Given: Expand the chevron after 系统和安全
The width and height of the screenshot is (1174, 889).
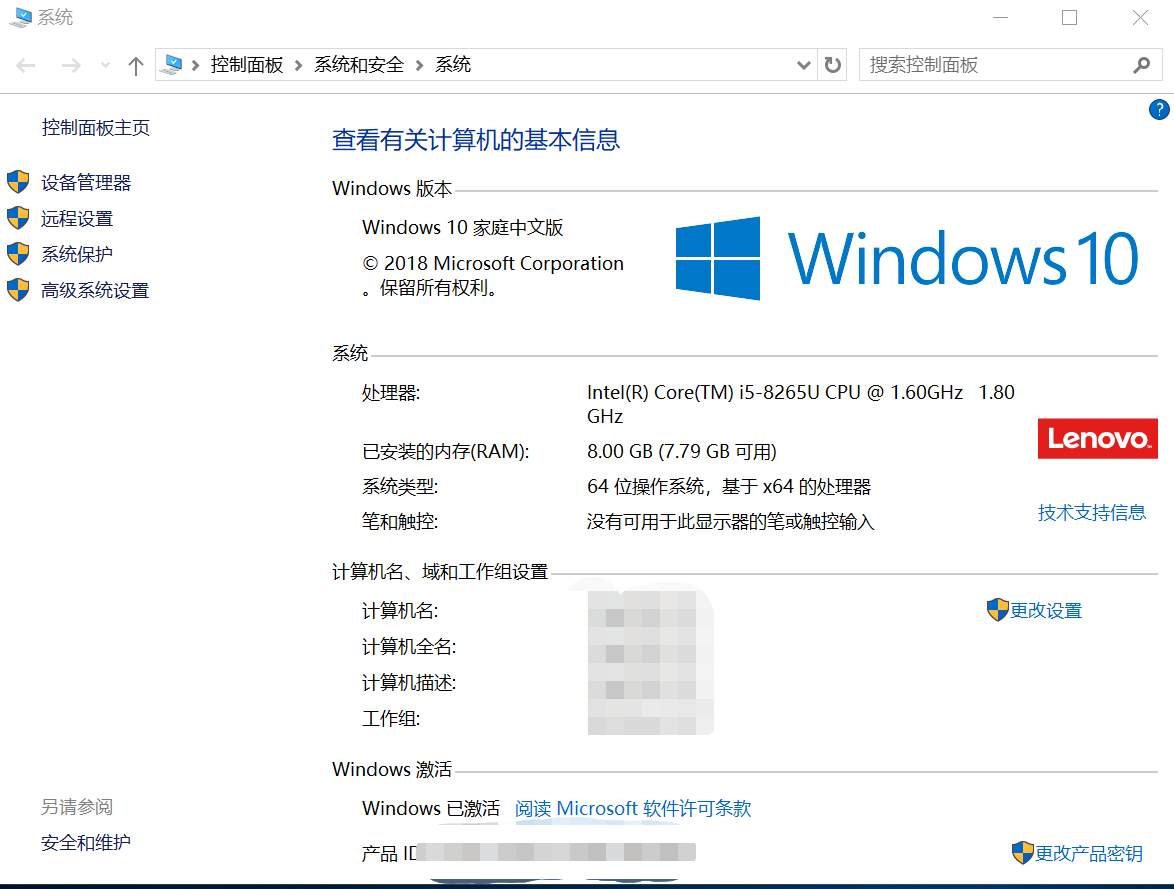Looking at the screenshot, I should tap(419, 66).
